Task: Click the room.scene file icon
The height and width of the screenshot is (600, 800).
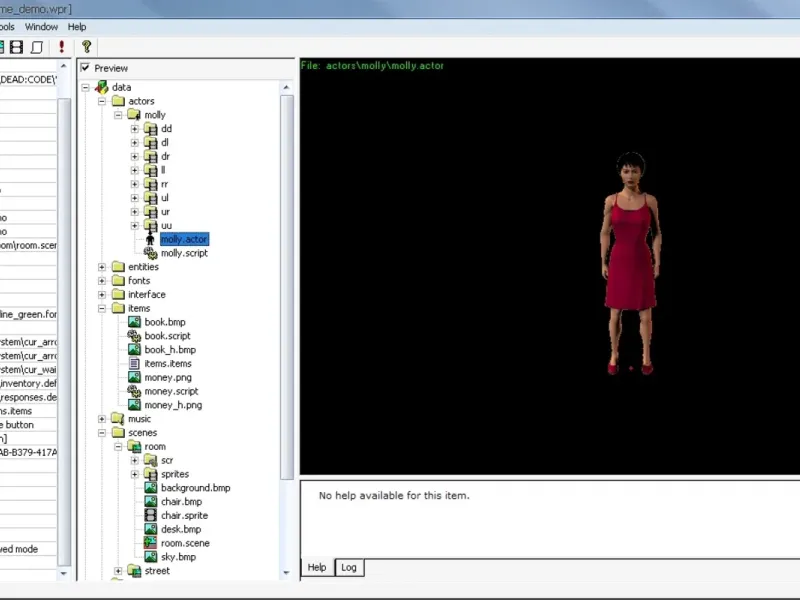Action: click(151, 543)
